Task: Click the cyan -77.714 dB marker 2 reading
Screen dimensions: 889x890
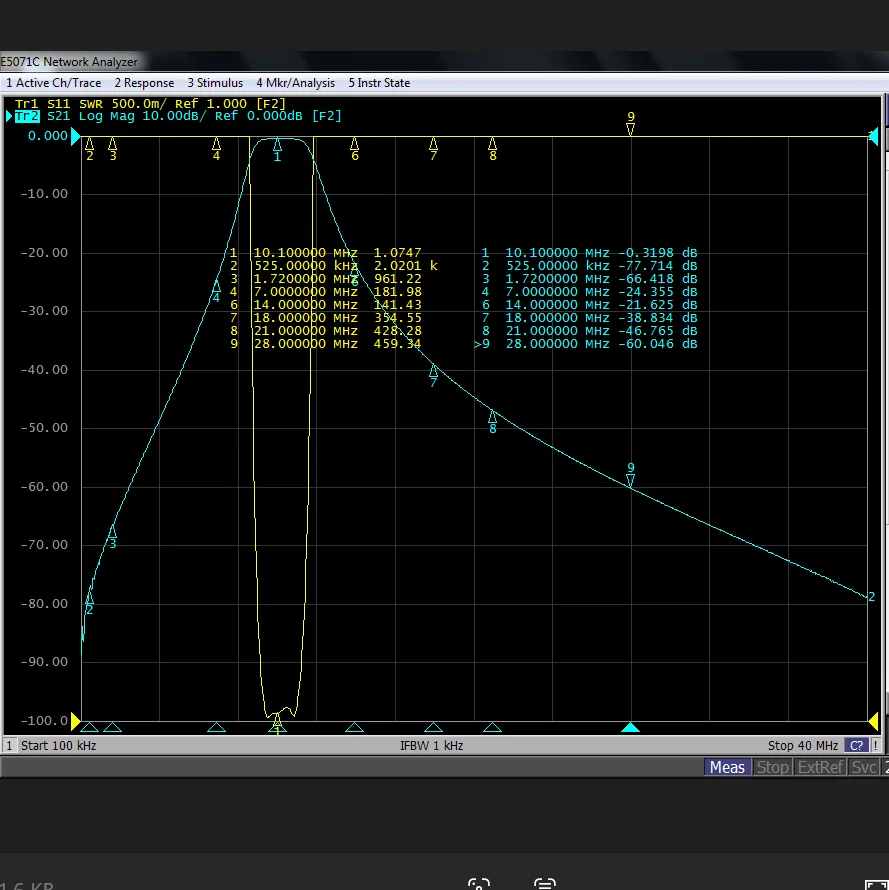Action: pyautogui.click(x=657, y=266)
